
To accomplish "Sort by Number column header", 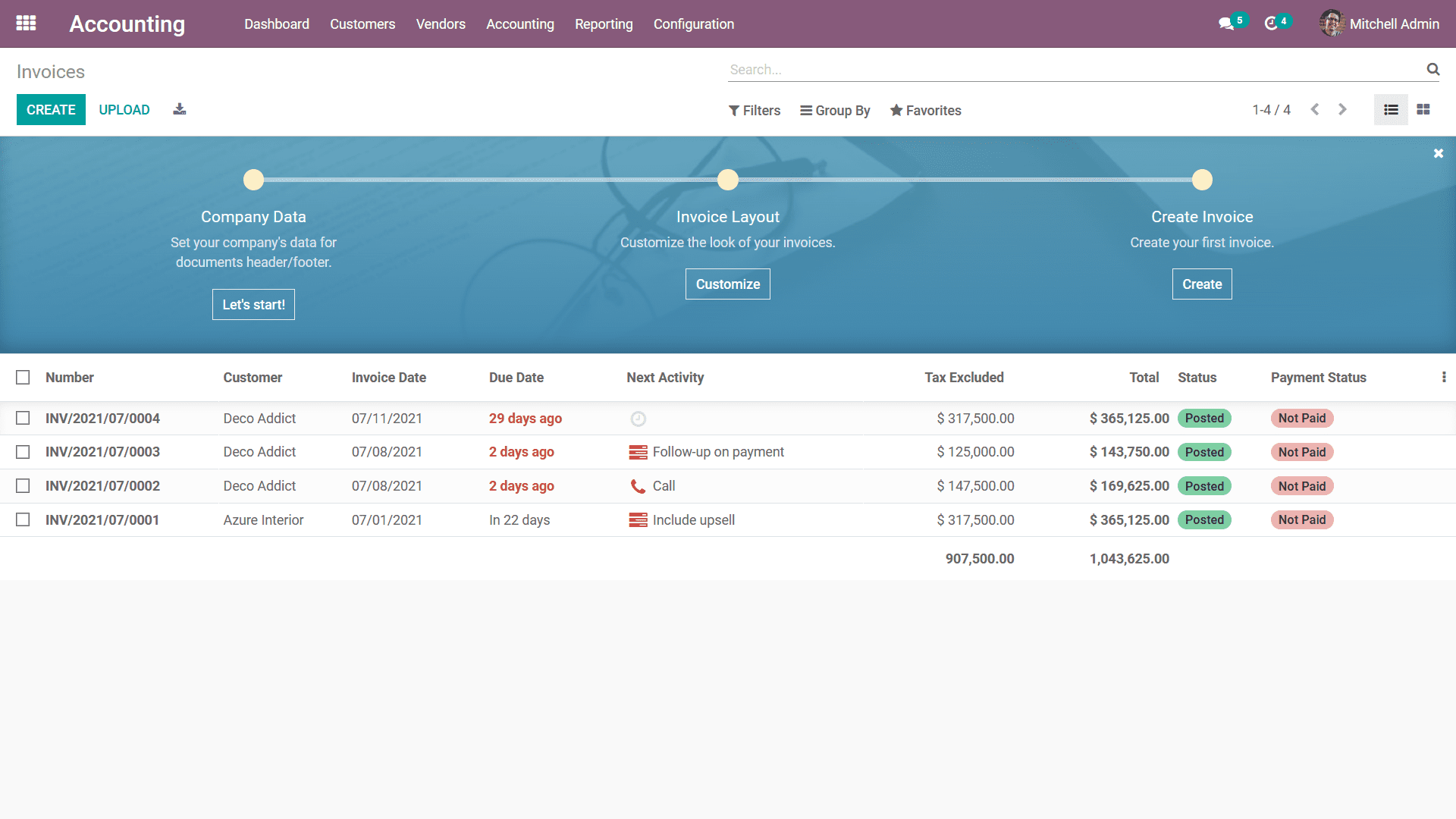I will (x=70, y=378).
